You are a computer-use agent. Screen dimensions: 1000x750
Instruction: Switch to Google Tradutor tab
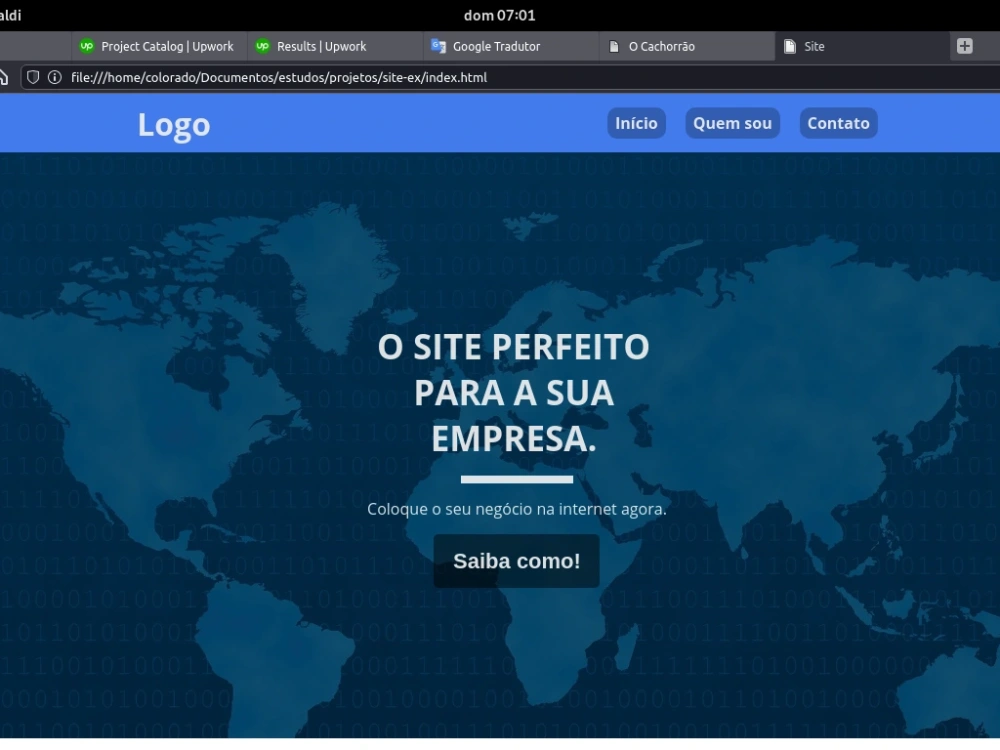(511, 46)
